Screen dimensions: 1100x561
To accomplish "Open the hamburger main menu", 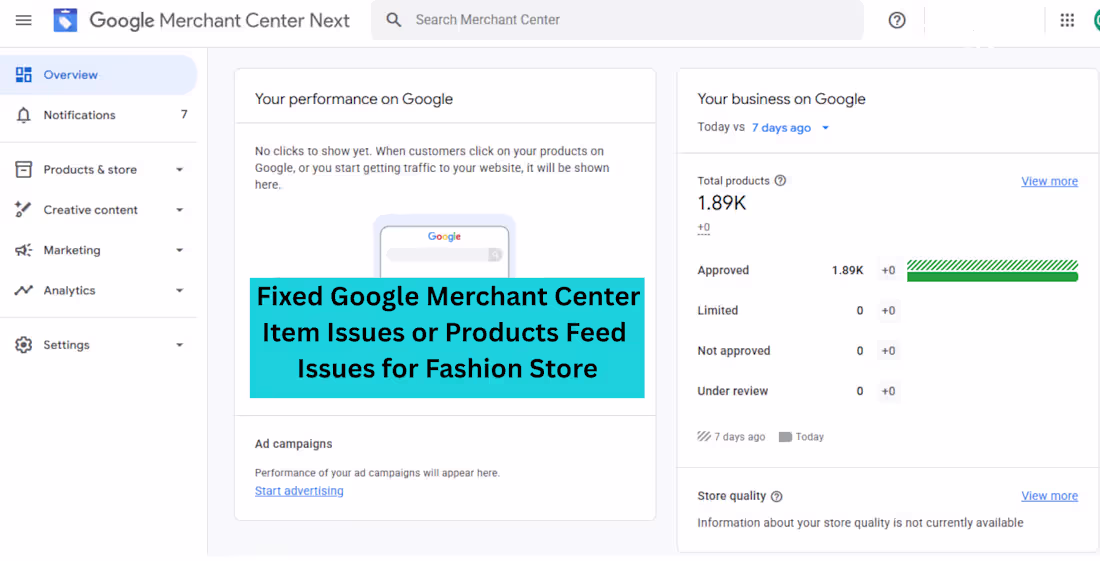I will (x=24, y=20).
